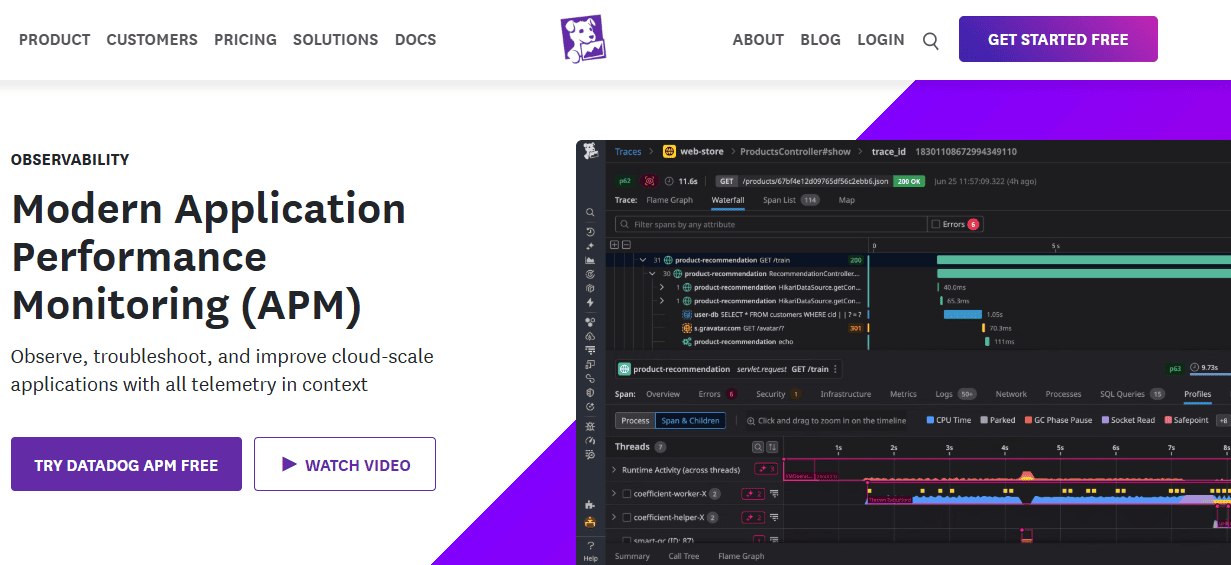Open the DOCS link in header
1231x565 pixels.
click(416, 40)
